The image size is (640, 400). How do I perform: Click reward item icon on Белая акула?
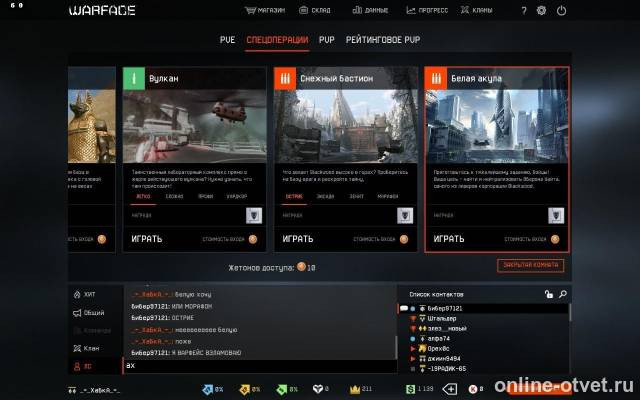point(556,216)
